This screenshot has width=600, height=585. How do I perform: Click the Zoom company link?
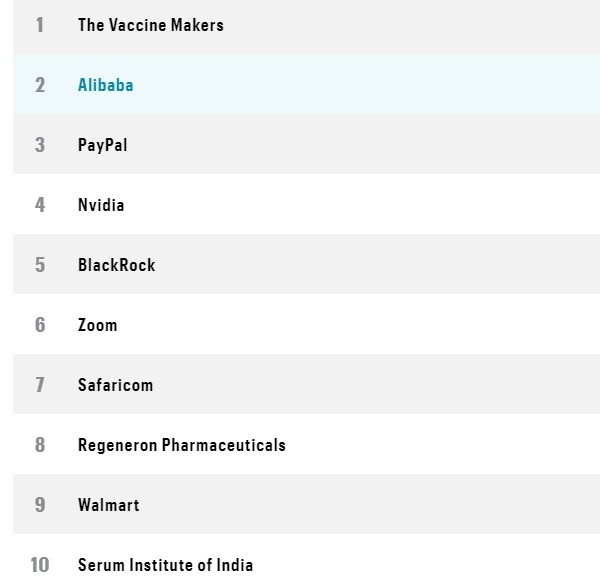point(97,325)
